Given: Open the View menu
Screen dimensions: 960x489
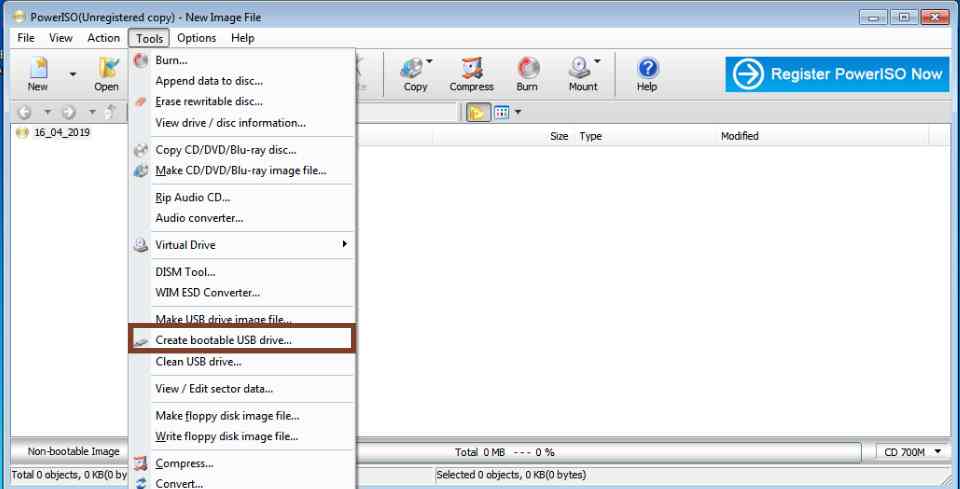Looking at the screenshot, I should coord(61,38).
